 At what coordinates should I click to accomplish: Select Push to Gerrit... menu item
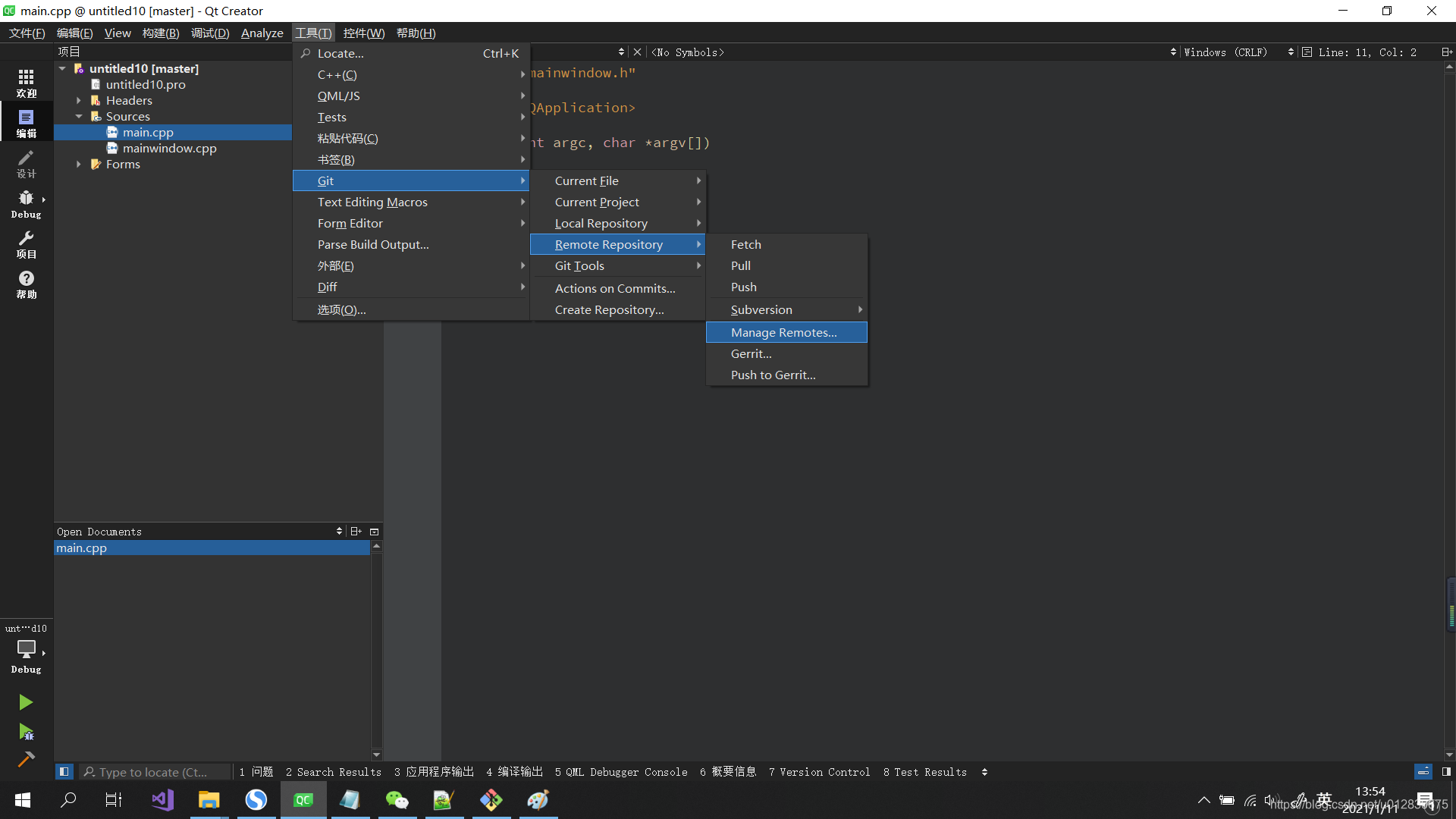coord(787,375)
